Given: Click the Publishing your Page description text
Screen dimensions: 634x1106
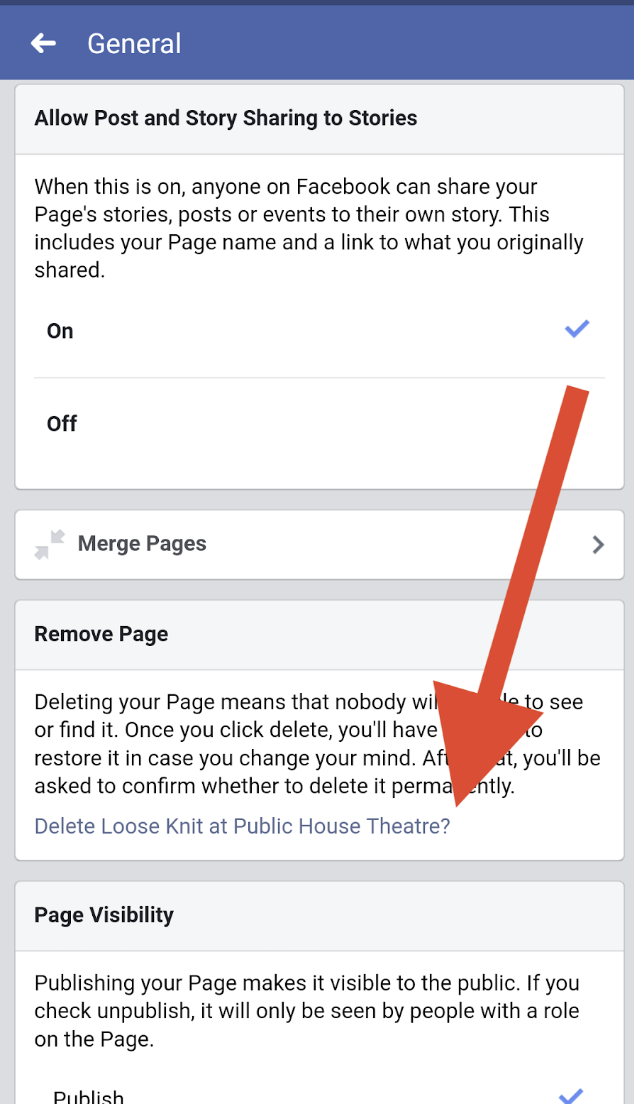Looking at the screenshot, I should pos(307,1011).
